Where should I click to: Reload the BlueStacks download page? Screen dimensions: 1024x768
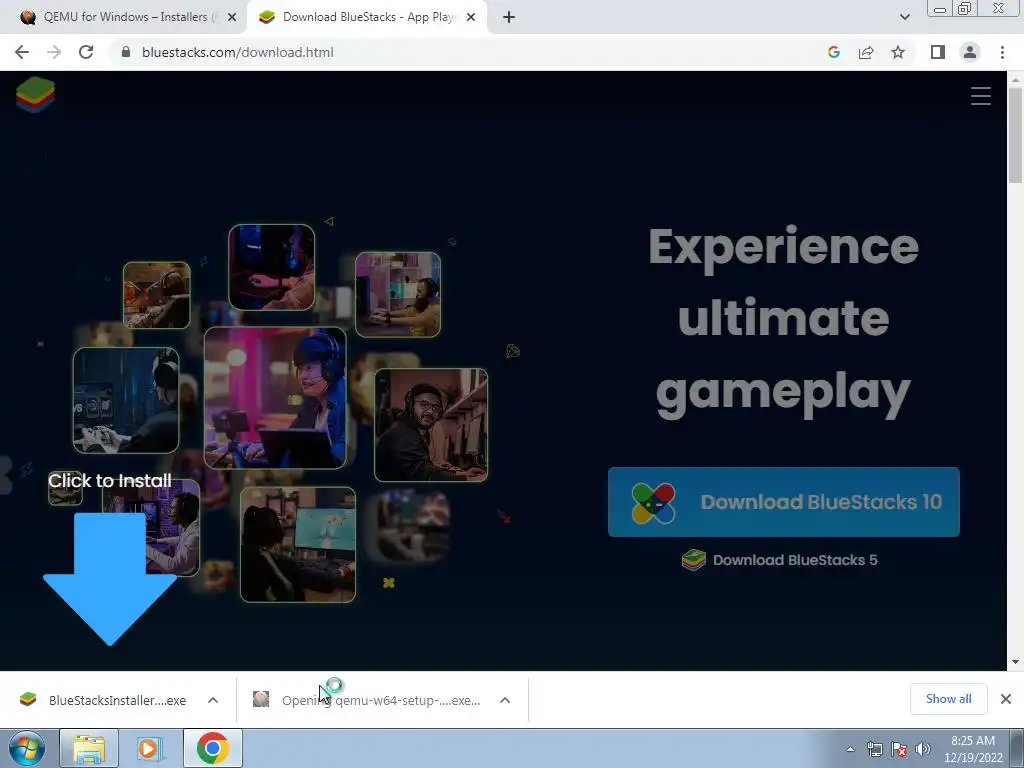tap(86, 52)
